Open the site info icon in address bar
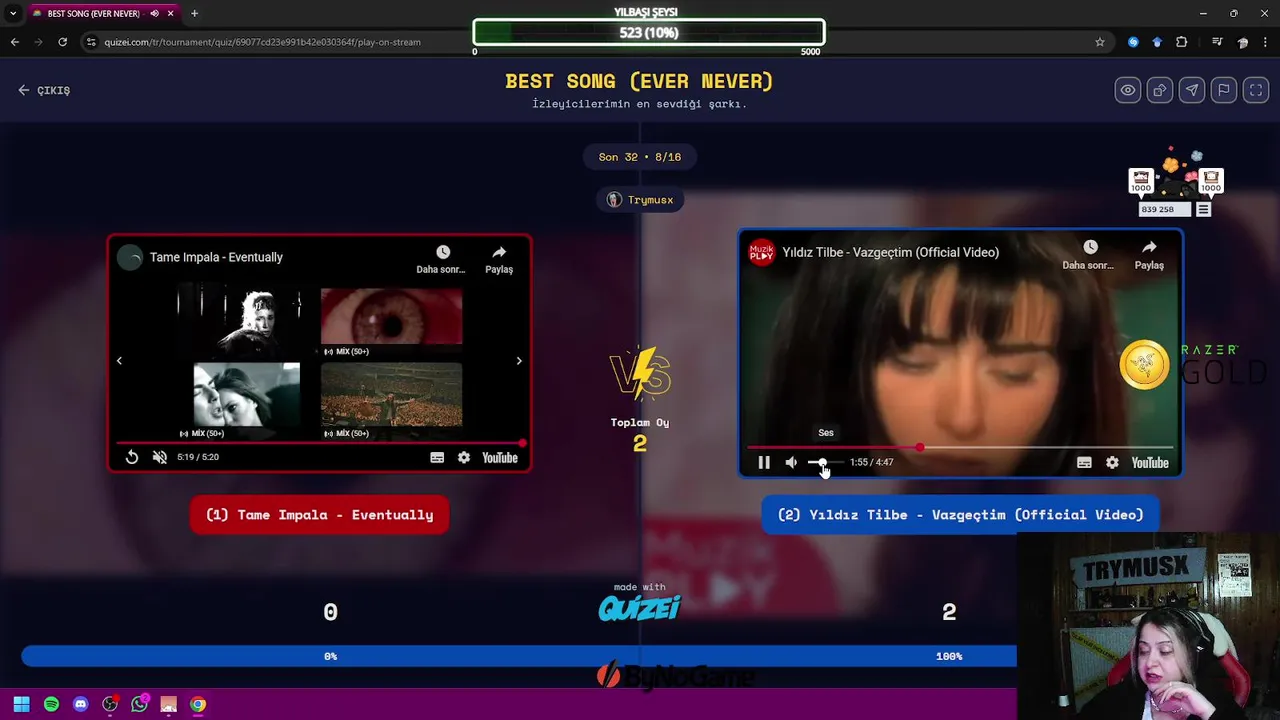Image resolution: width=1280 pixels, height=720 pixels. tap(91, 42)
